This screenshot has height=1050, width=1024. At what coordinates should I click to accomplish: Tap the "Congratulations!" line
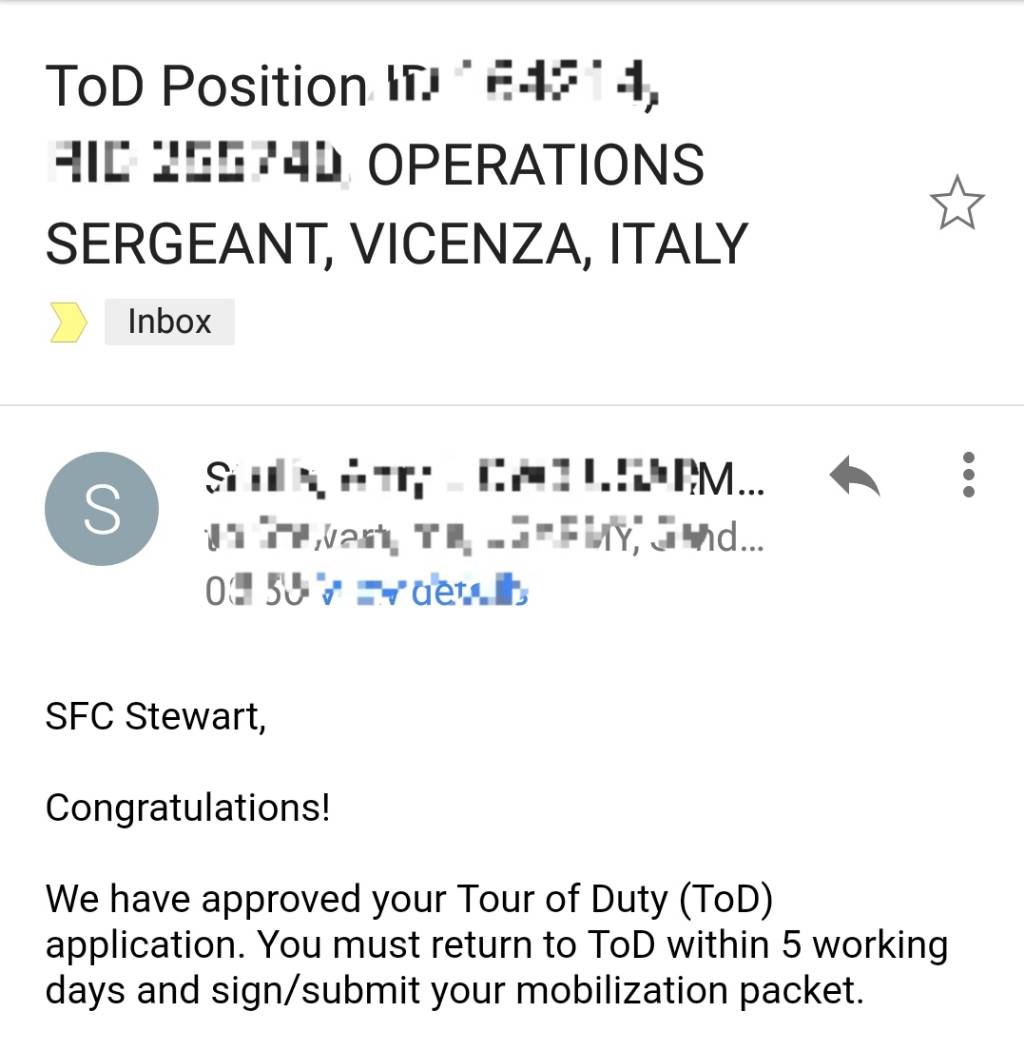pos(187,806)
